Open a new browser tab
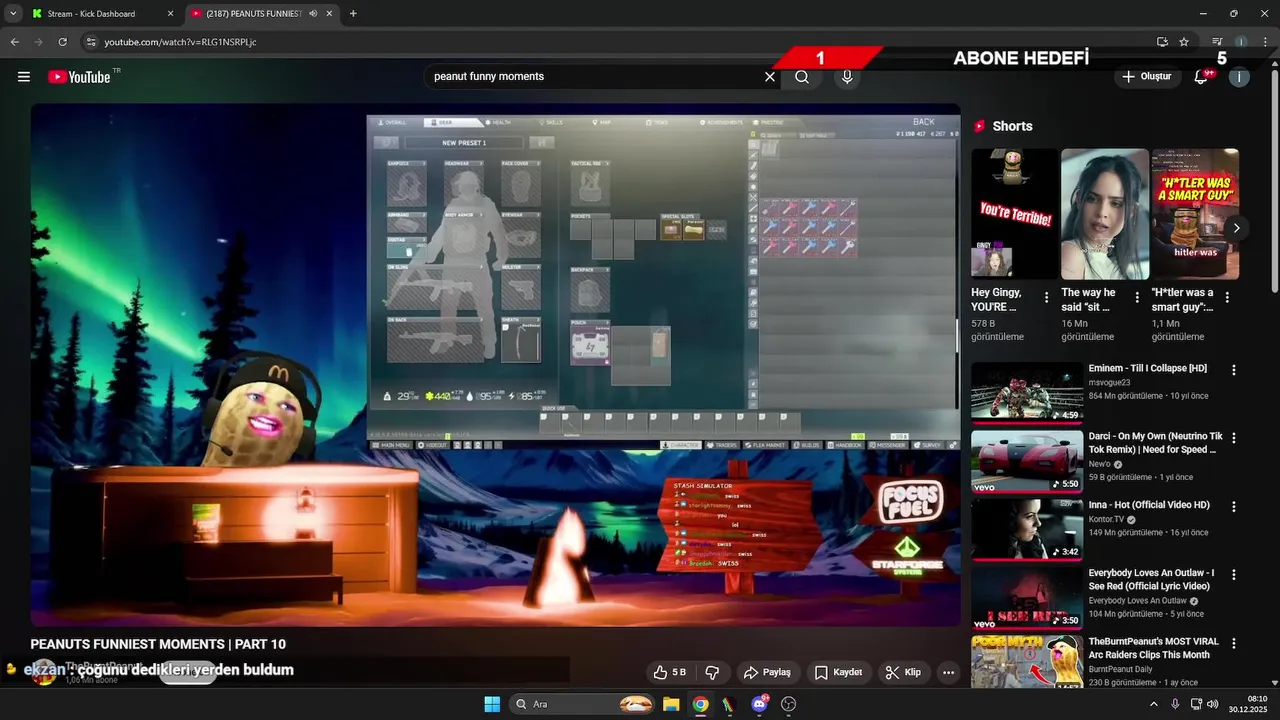The height and width of the screenshot is (720, 1280). (x=353, y=14)
